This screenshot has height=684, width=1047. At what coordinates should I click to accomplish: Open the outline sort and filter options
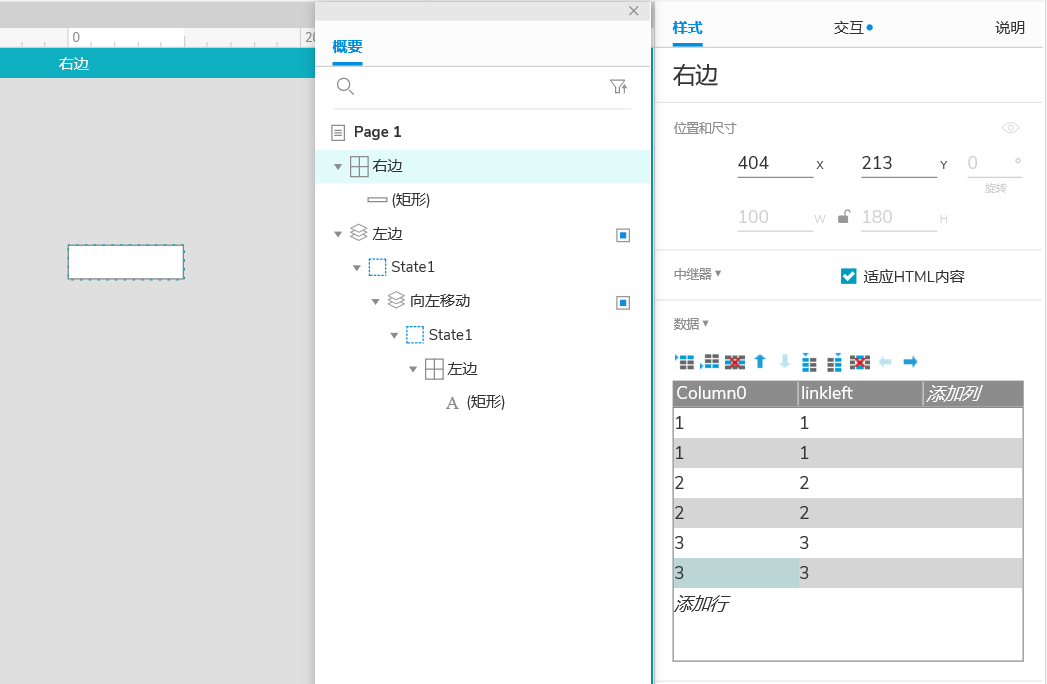(x=618, y=86)
